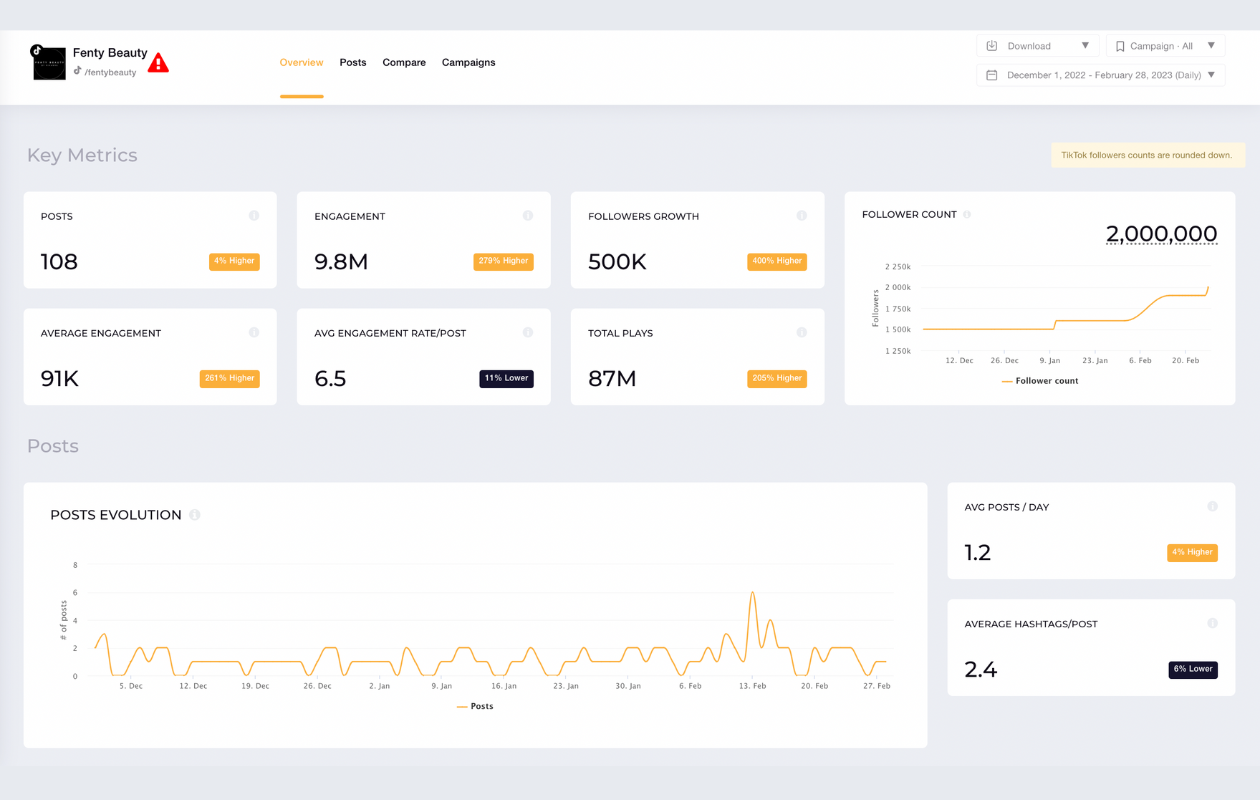The height and width of the screenshot is (800, 1260).
Task: Toggle the Posts legend in Posts Evolution
Action: [475, 706]
